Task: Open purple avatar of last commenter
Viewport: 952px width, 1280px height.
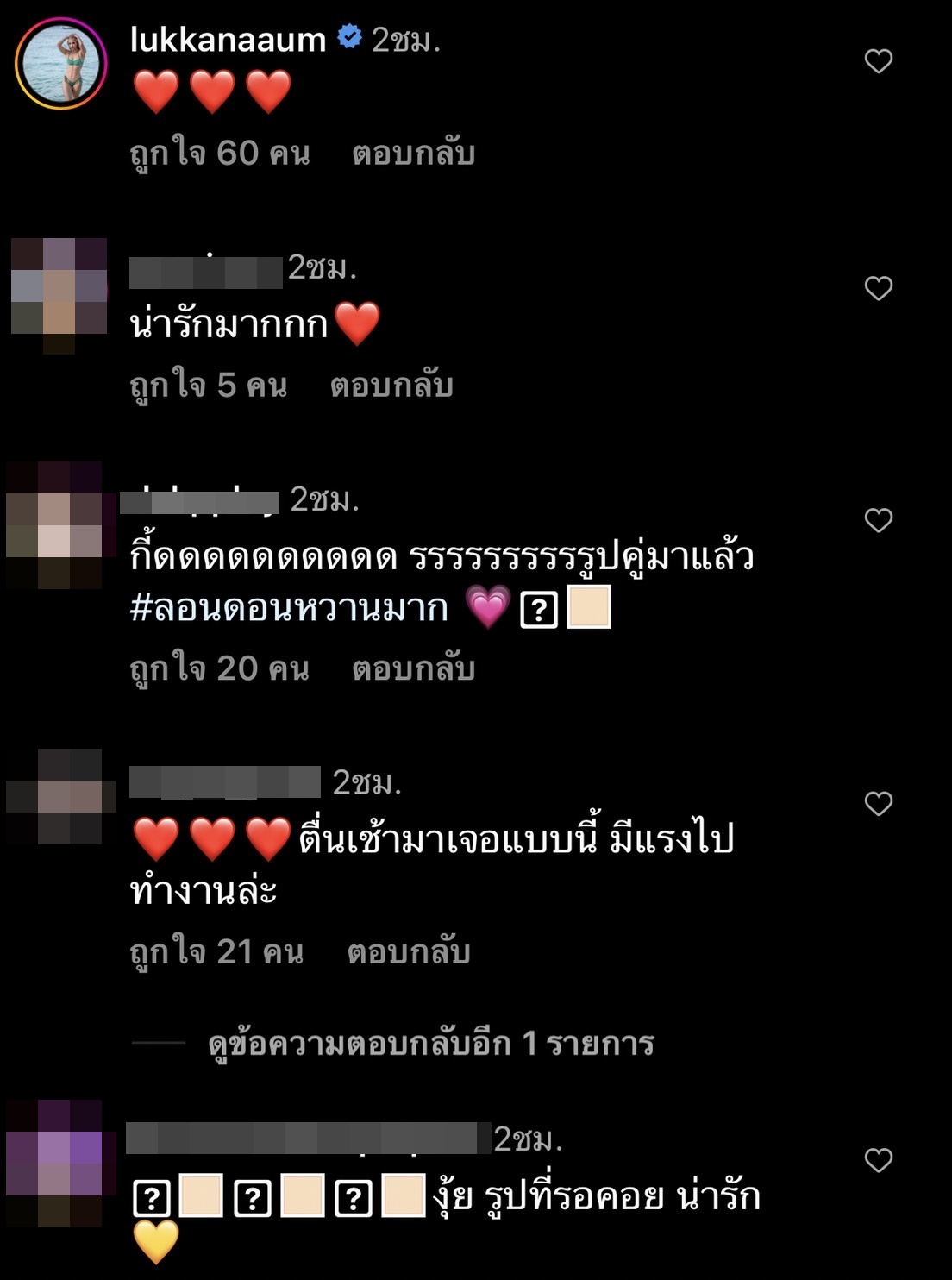Action: click(60, 1163)
